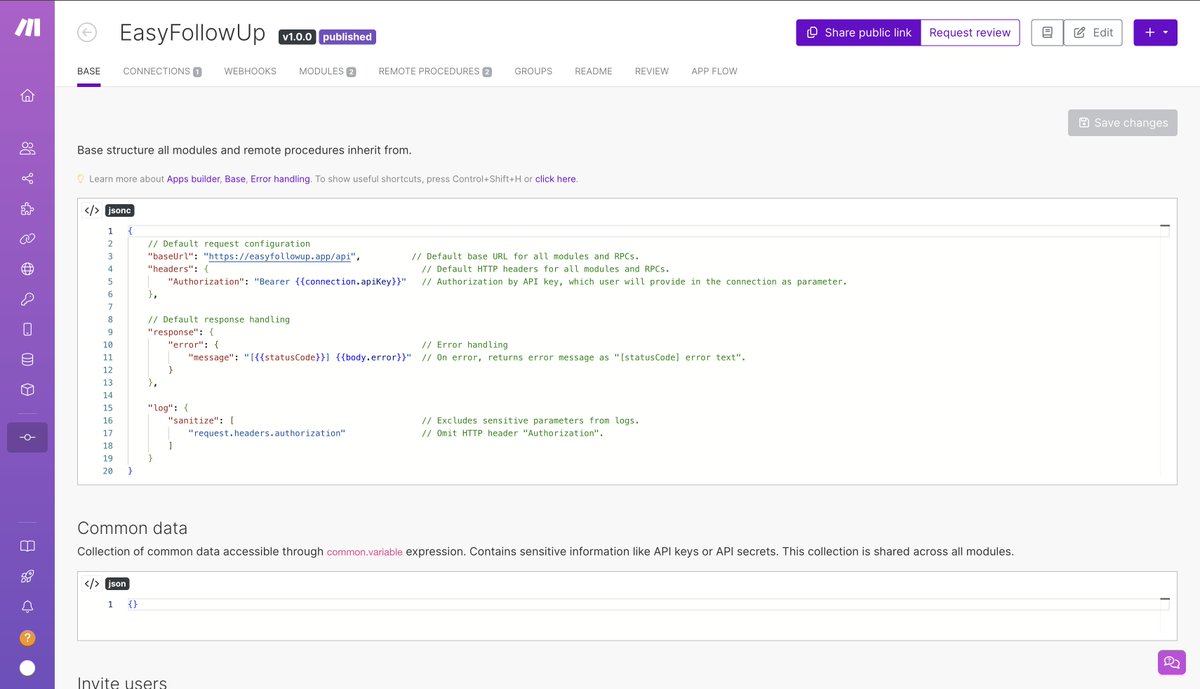1200x689 pixels.
Task: Follow the 'click here' shortcuts link
Action: [555, 179]
